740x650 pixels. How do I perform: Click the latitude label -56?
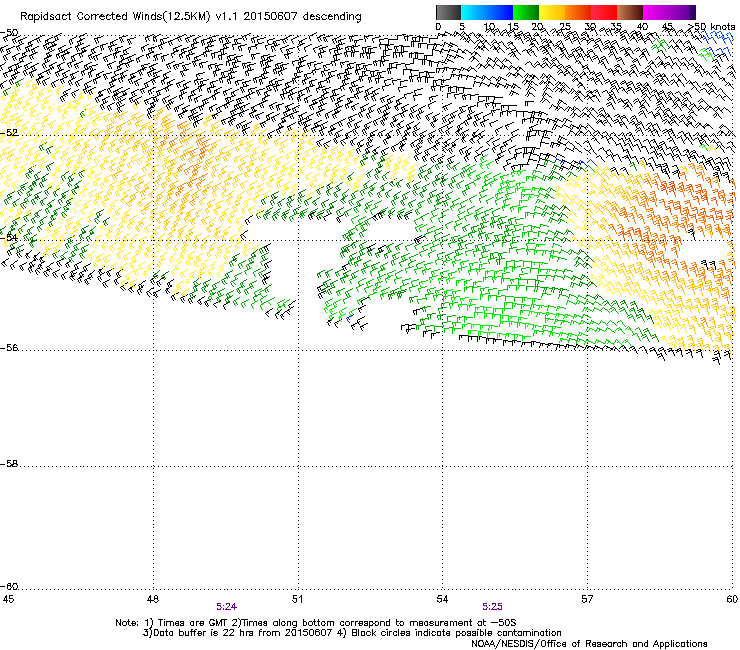click(x=9, y=347)
